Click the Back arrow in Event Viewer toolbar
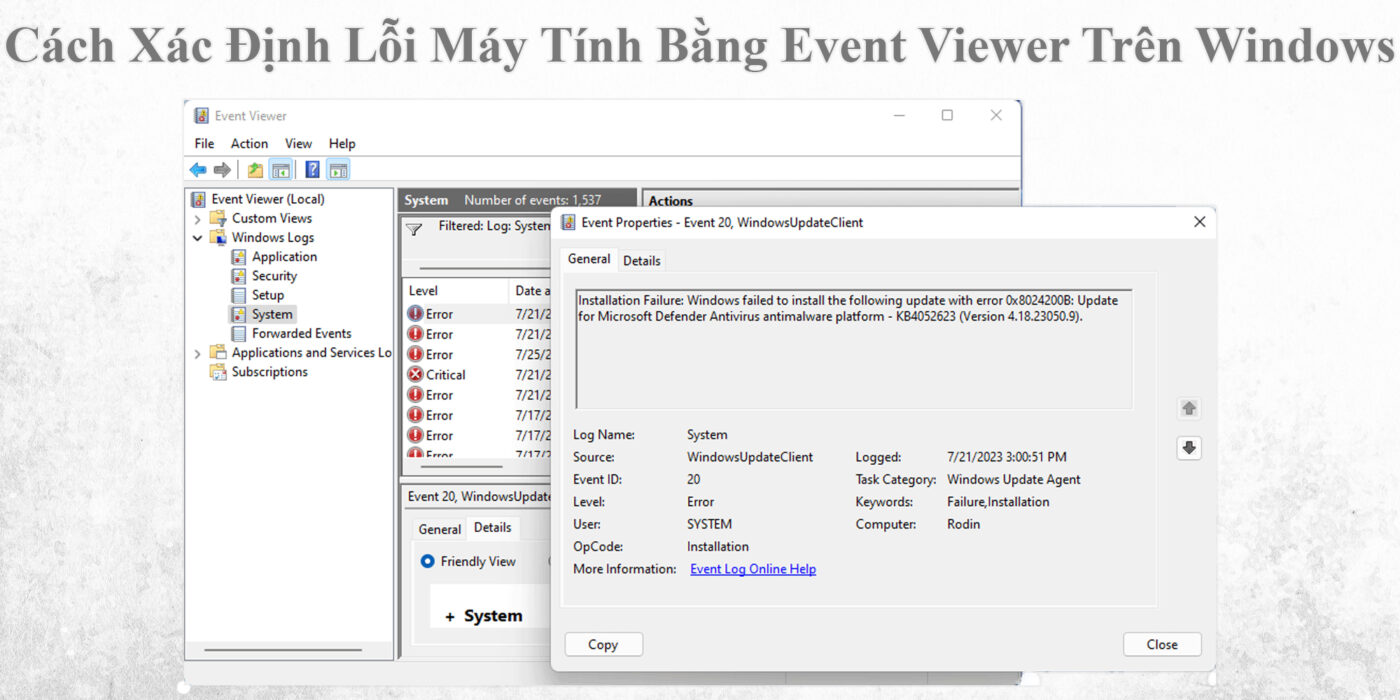1400x700 pixels. 198,170
